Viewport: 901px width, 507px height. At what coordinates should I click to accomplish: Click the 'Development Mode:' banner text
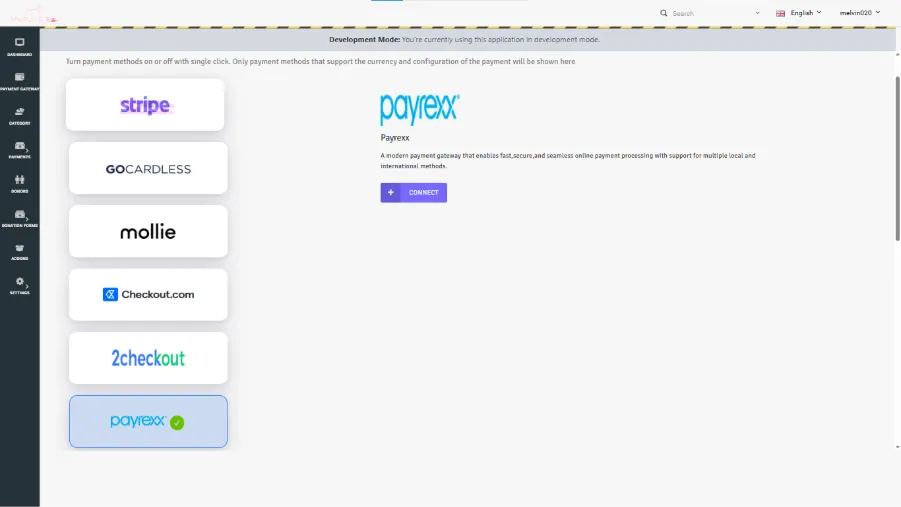coord(364,40)
